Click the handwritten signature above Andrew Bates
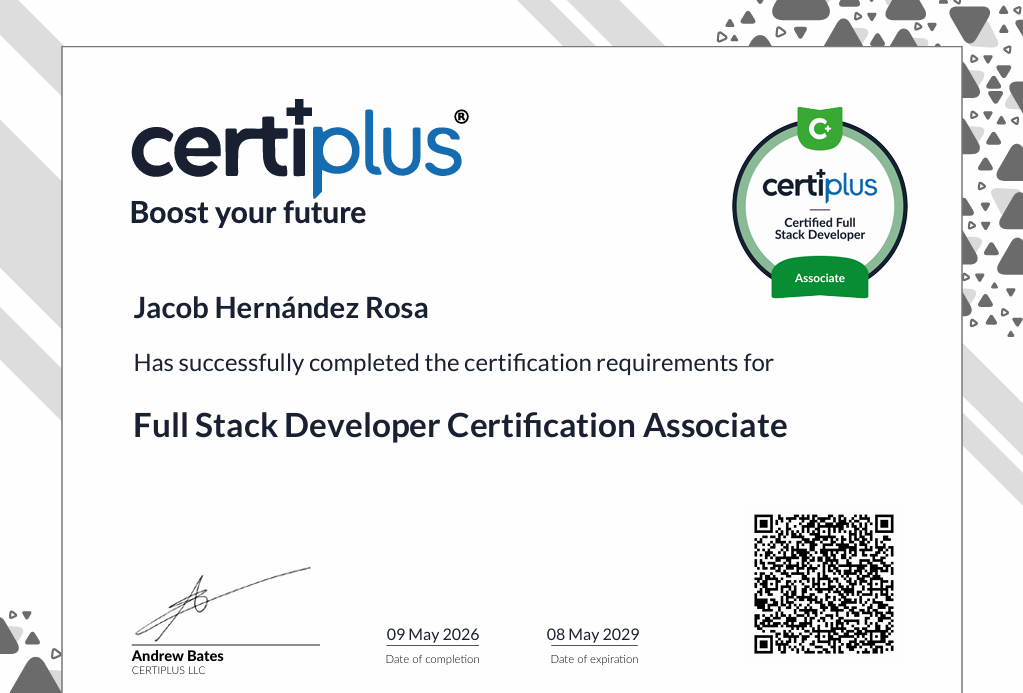 [222, 604]
